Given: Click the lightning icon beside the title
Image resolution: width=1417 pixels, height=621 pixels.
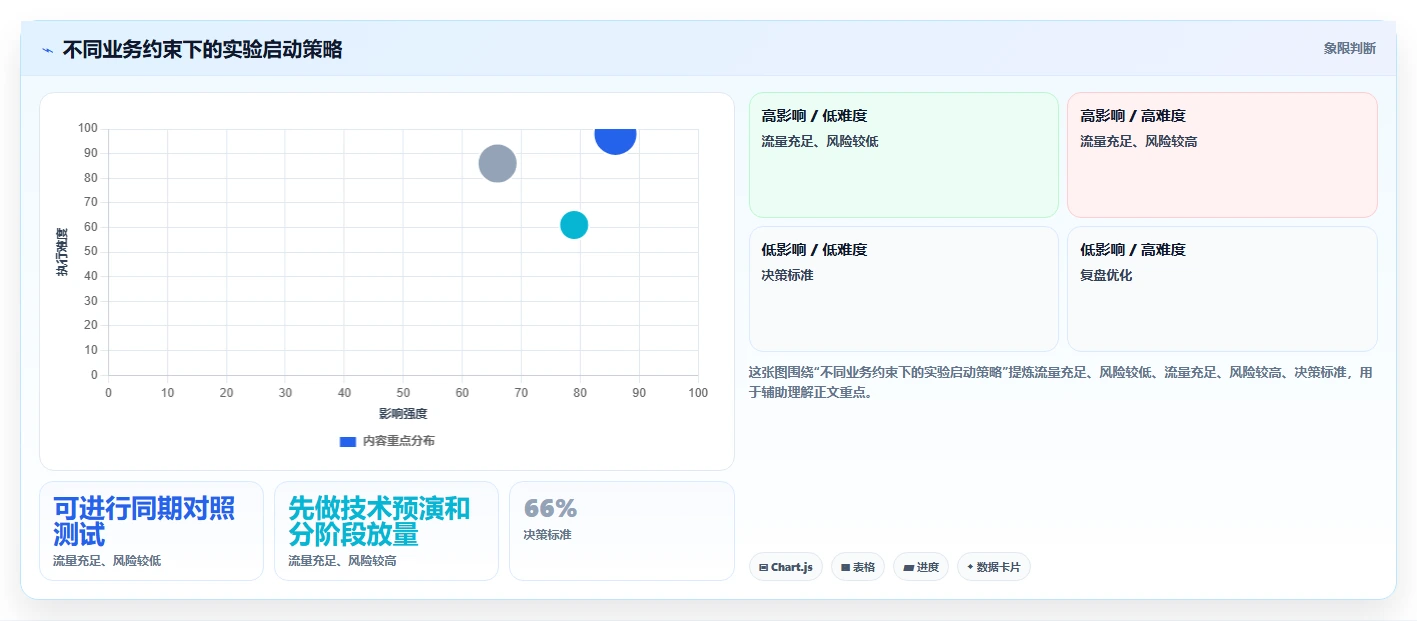Looking at the screenshot, I should click(48, 50).
